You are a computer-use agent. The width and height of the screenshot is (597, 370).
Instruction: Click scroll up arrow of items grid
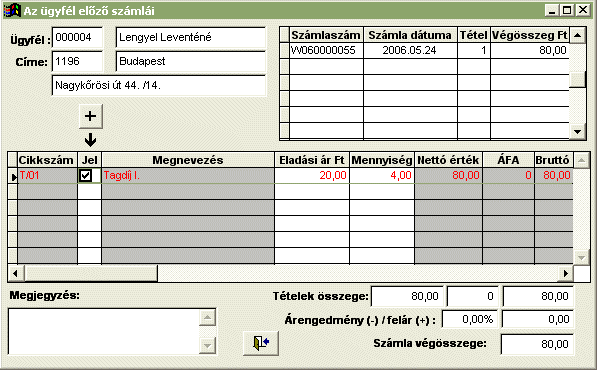[581, 160]
